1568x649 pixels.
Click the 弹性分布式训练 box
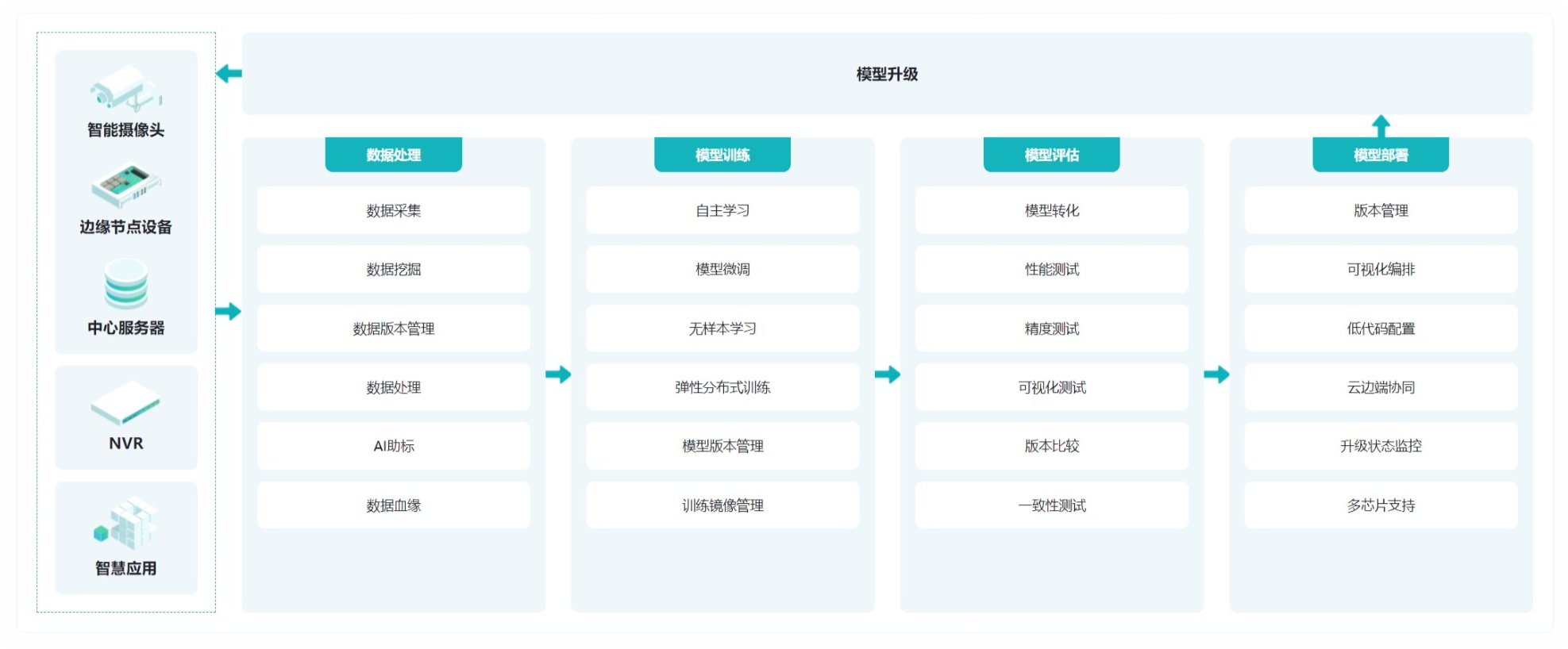[722, 387]
